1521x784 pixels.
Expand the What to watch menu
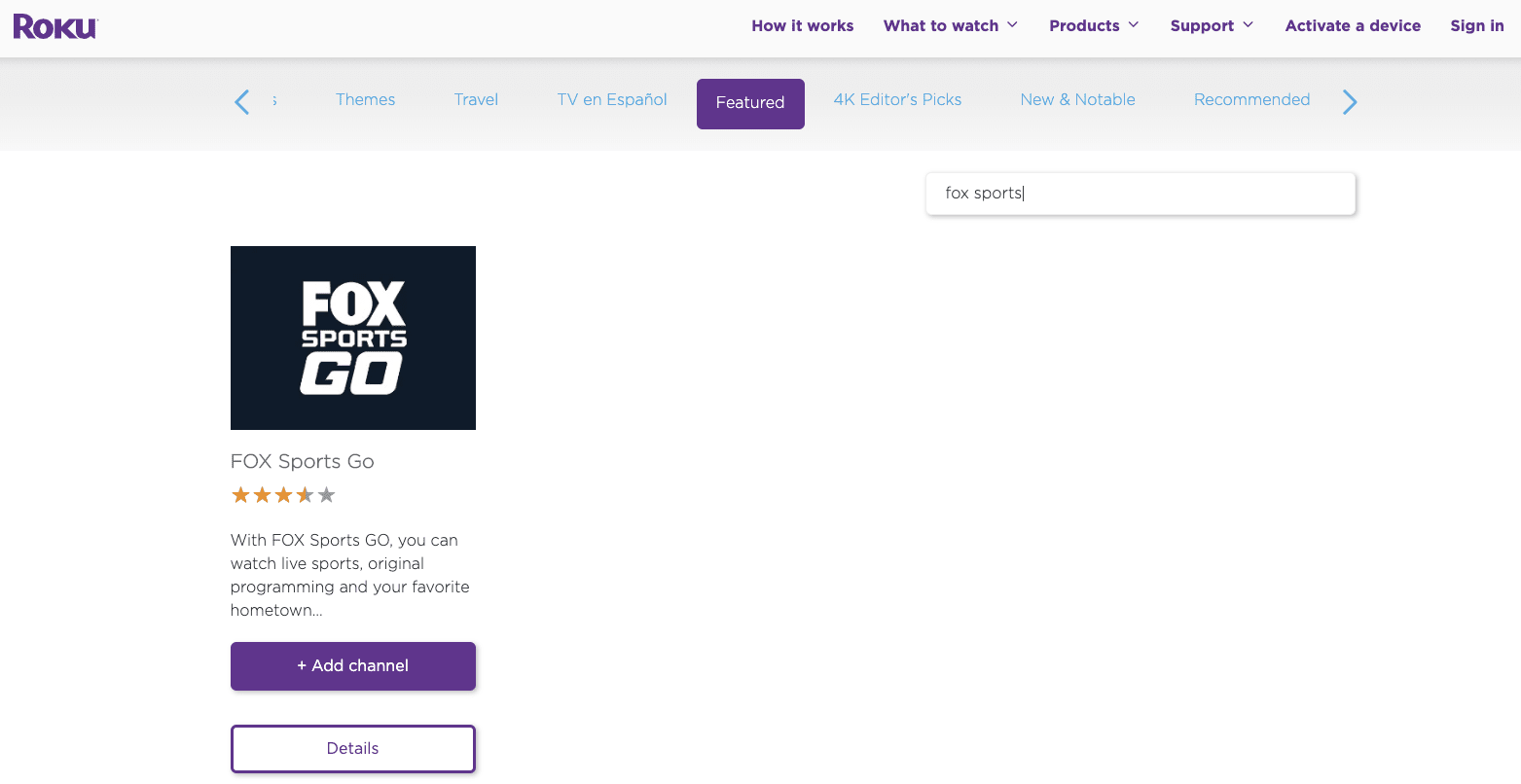click(x=951, y=26)
